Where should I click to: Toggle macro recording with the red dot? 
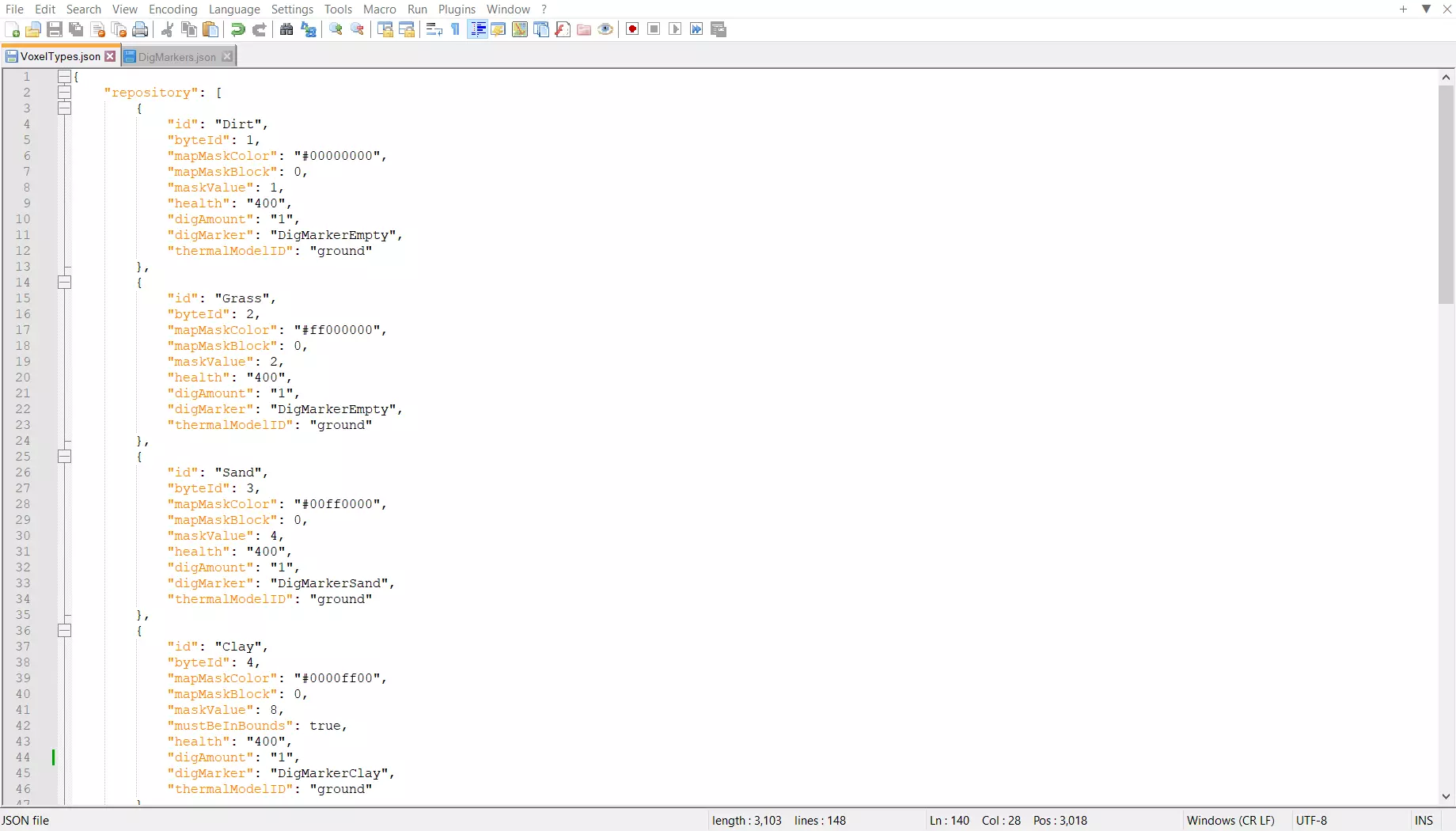(632, 29)
